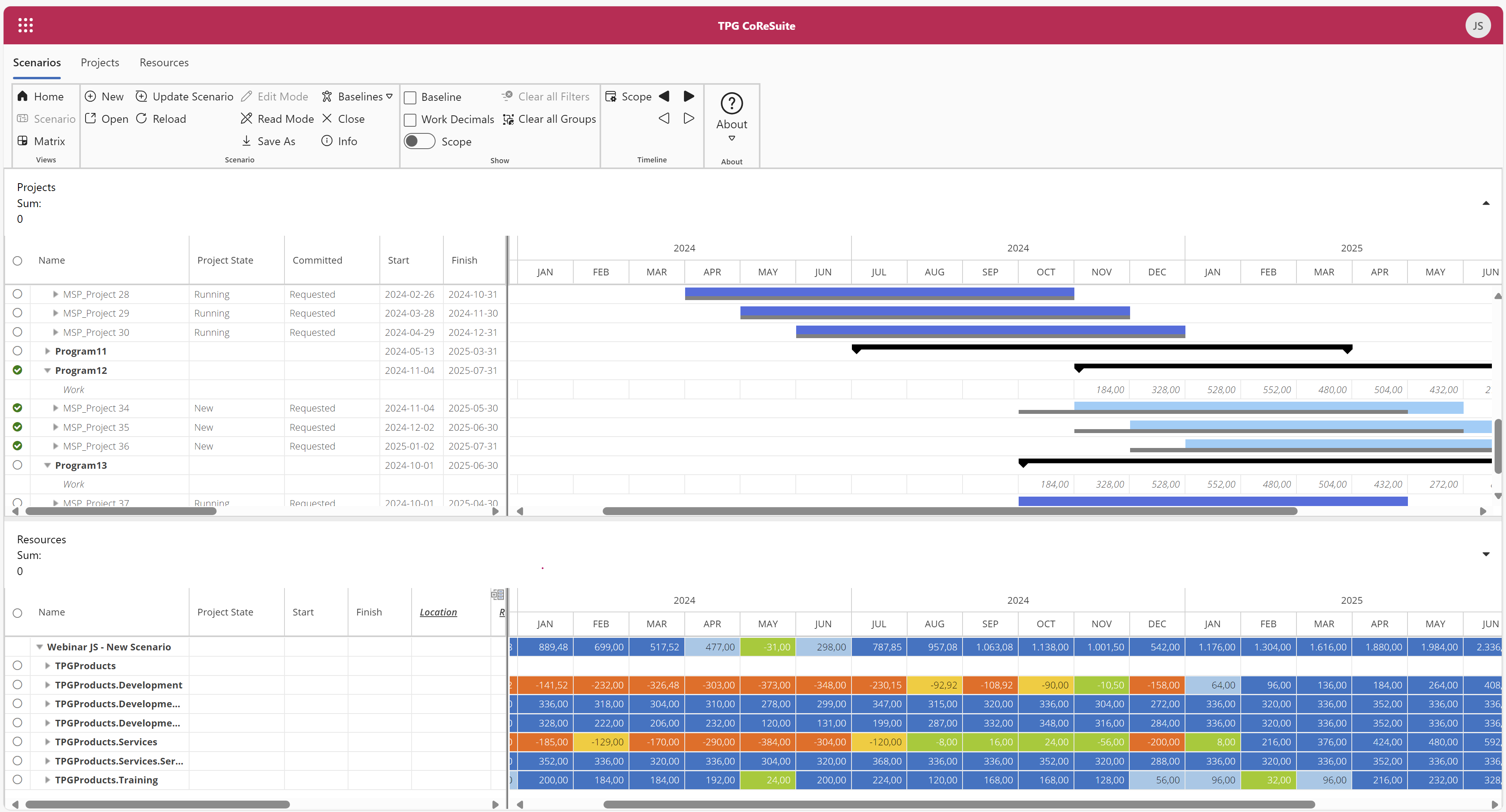Expand the TPGProducts.Services resource row

coord(47,742)
